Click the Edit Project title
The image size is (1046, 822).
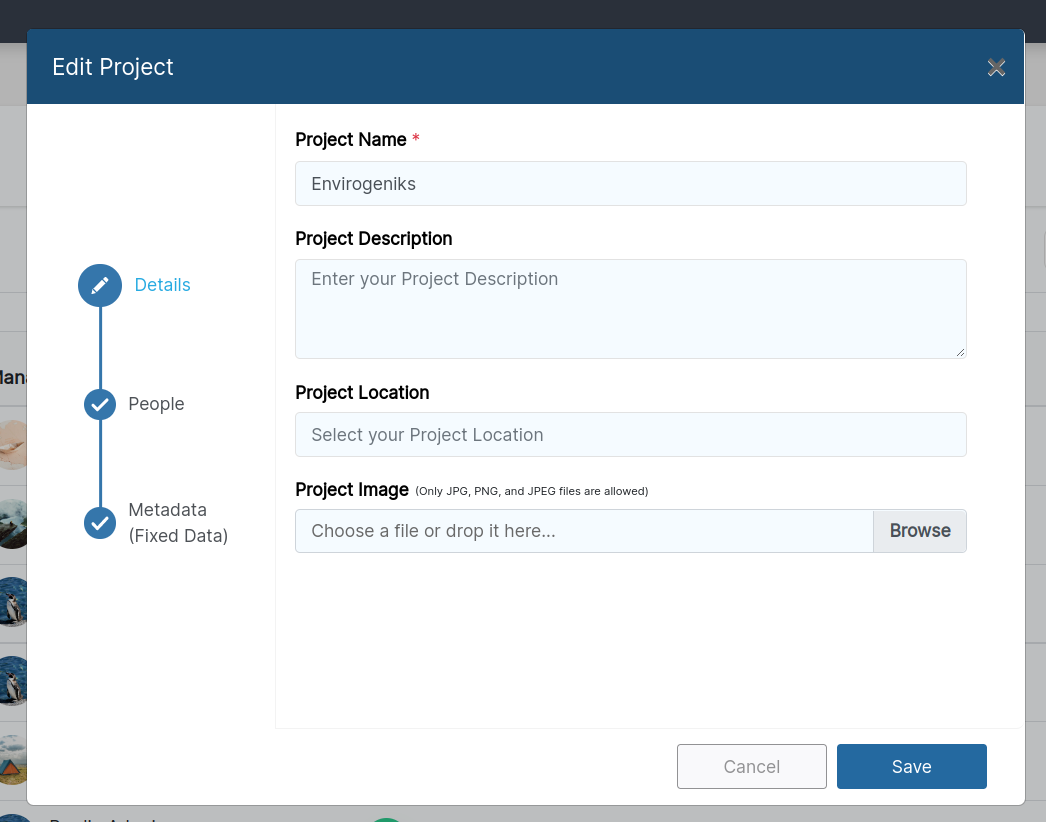[x=113, y=67]
